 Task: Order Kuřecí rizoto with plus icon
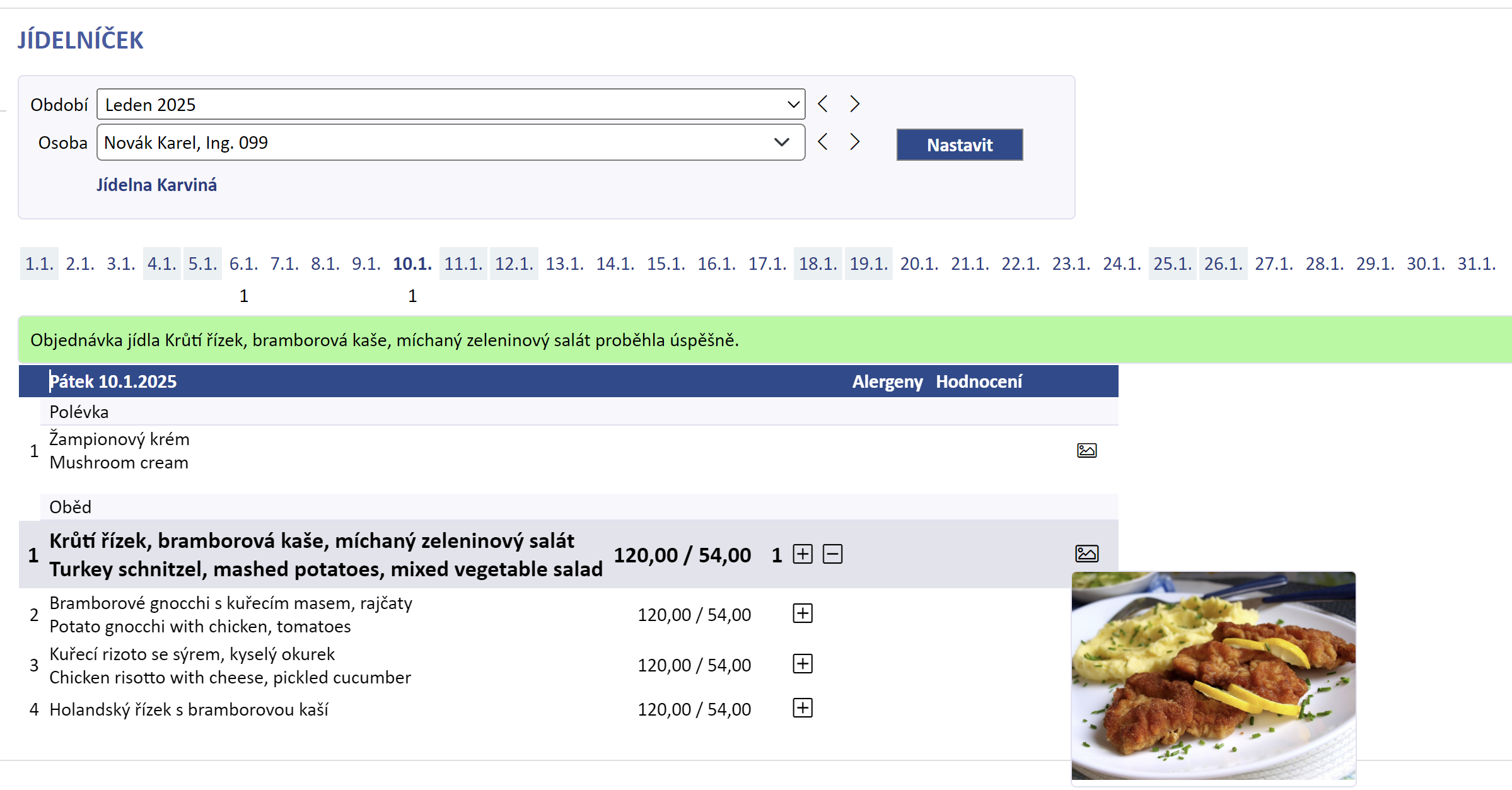tap(803, 664)
